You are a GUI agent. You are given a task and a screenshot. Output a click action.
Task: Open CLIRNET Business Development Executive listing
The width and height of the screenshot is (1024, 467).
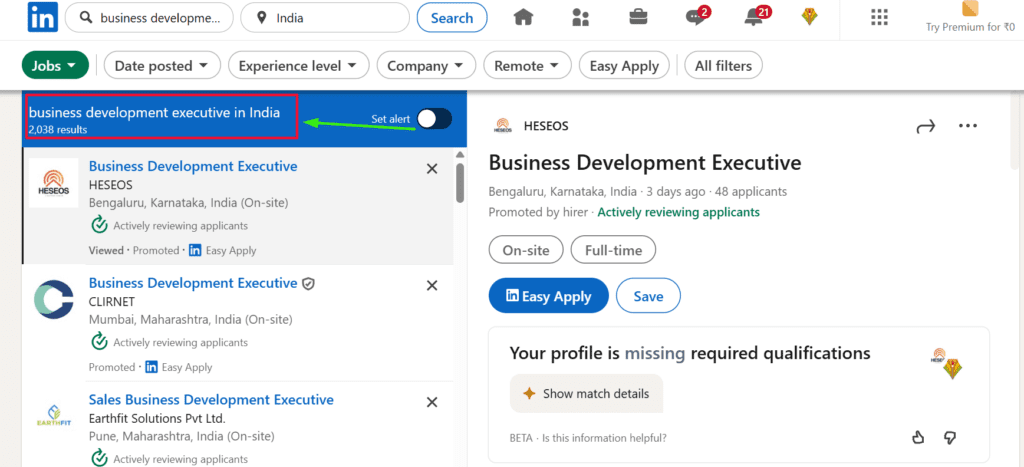pos(193,283)
